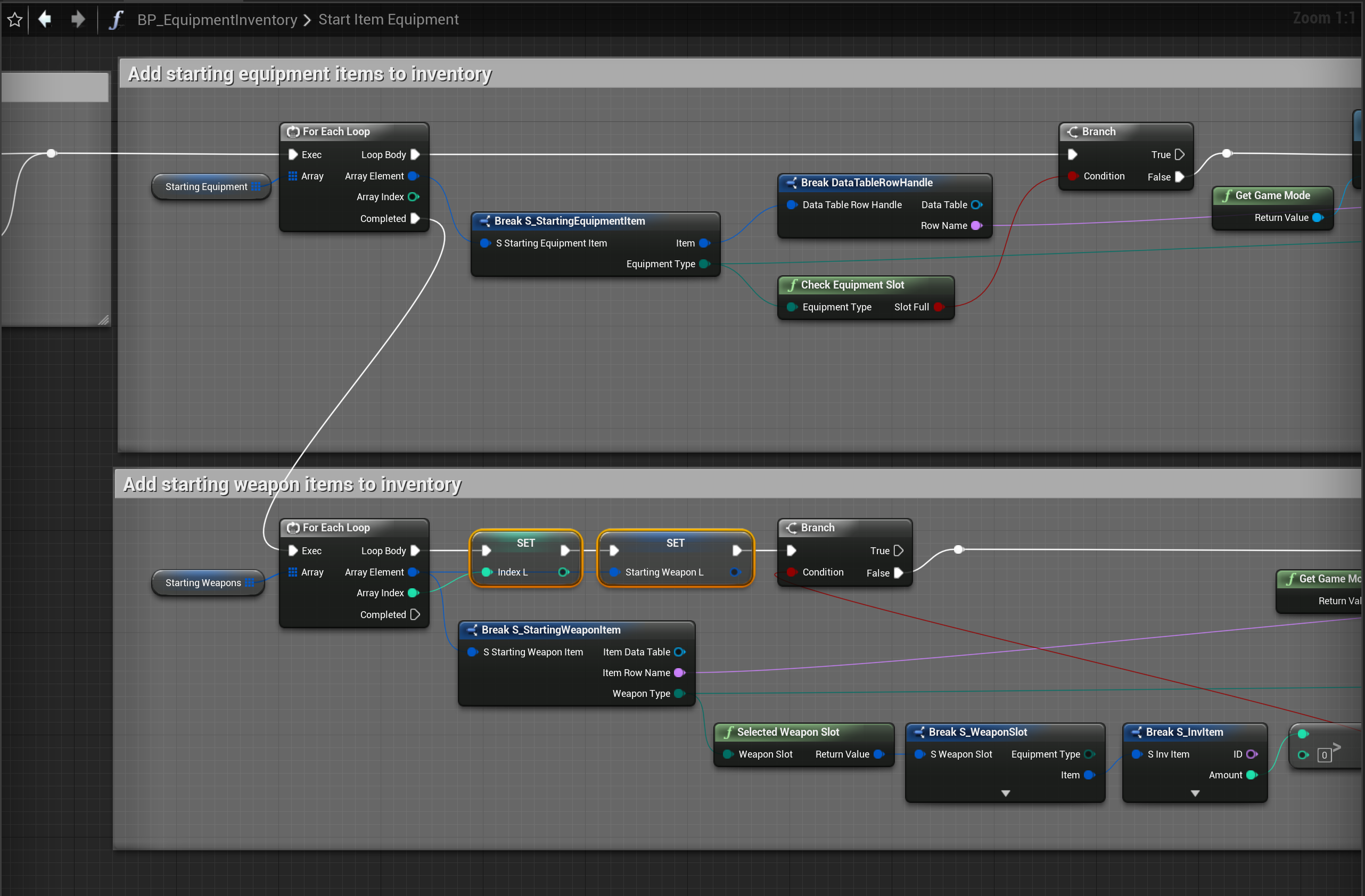Click the top Branch node's True exec pin

tap(1179, 154)
